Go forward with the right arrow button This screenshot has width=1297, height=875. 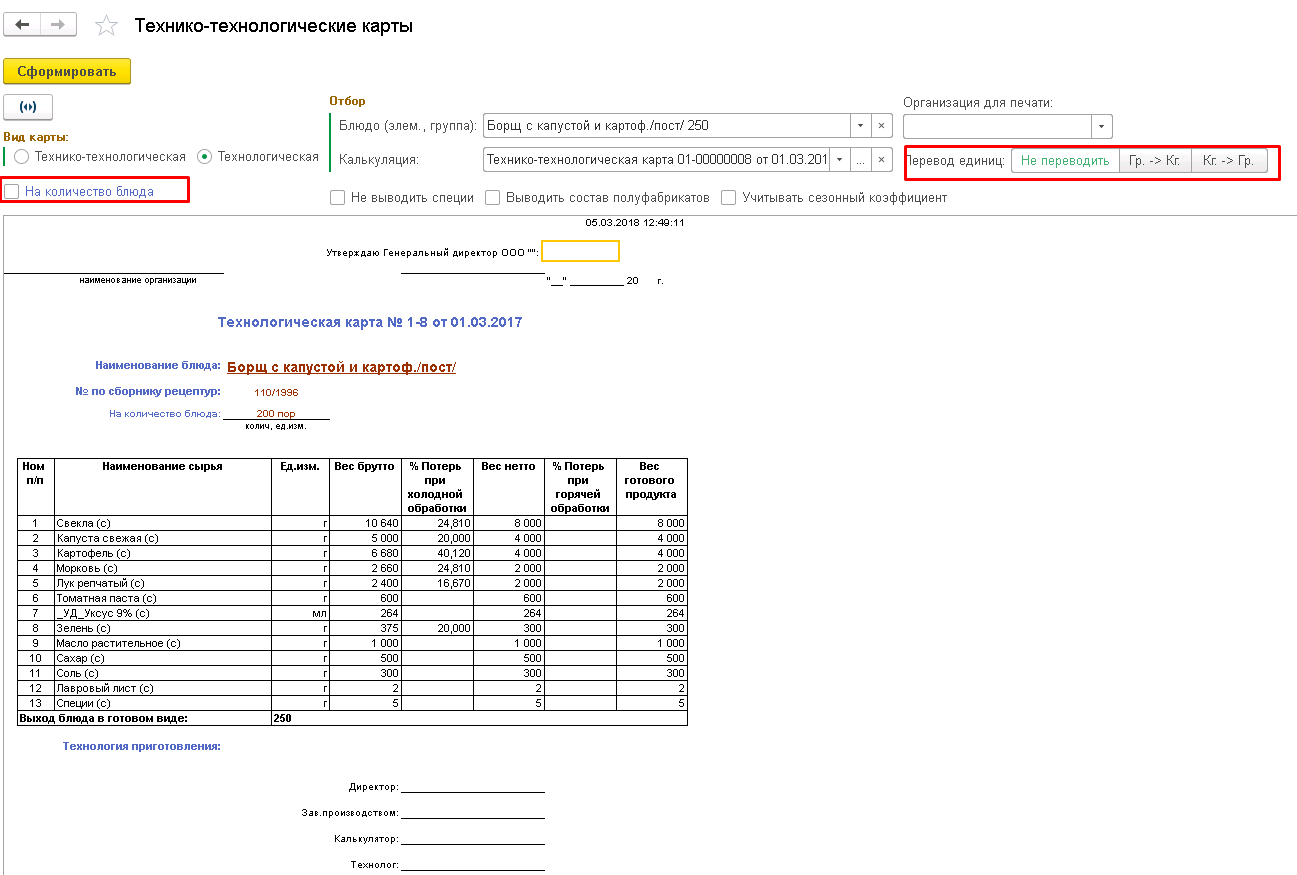(x=59, y=24)
